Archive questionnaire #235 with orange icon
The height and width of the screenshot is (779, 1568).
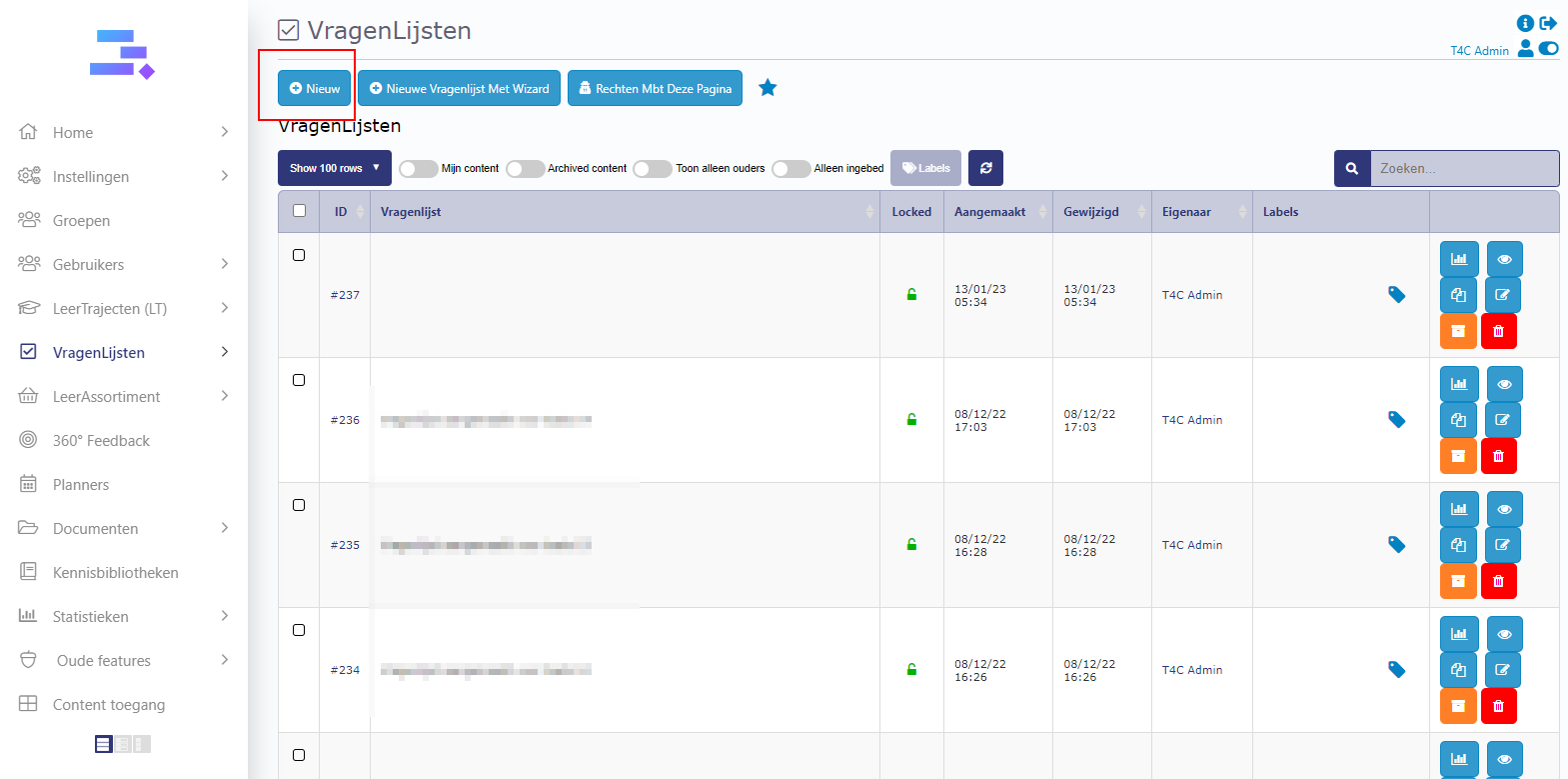[x=1458, y=581]
